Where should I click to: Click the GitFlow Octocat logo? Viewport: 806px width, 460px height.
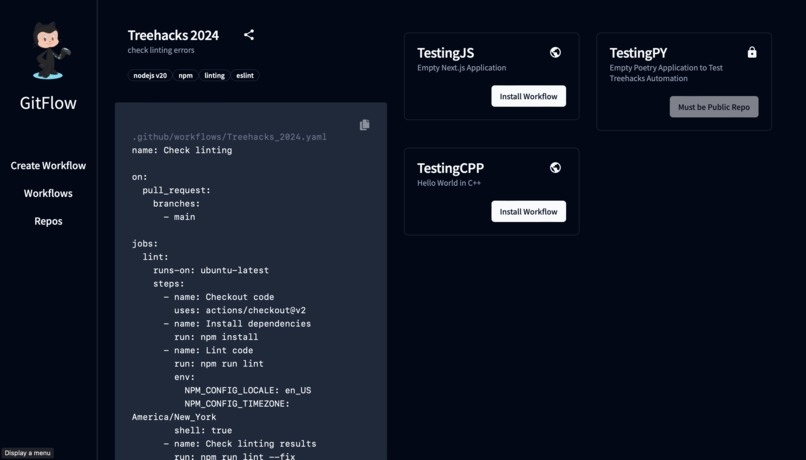pos(50,51)
